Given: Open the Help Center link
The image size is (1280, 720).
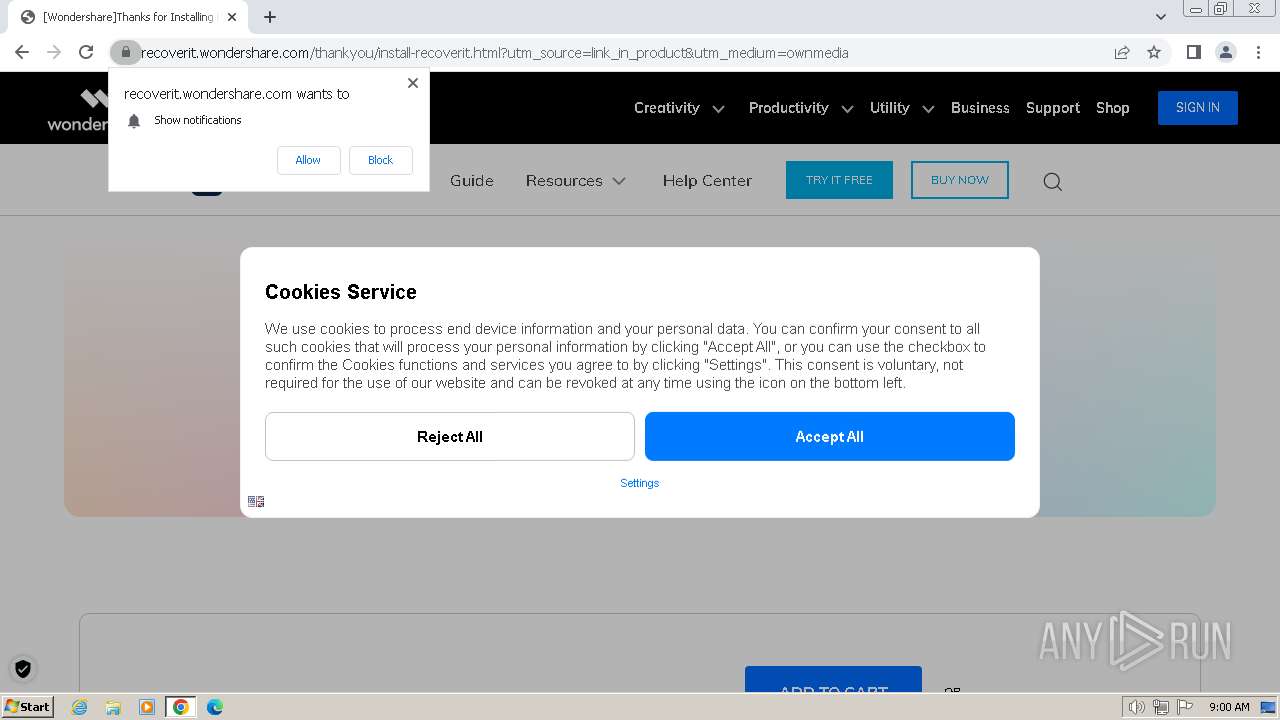Looking at the screenshot, I should click(707, 181).
